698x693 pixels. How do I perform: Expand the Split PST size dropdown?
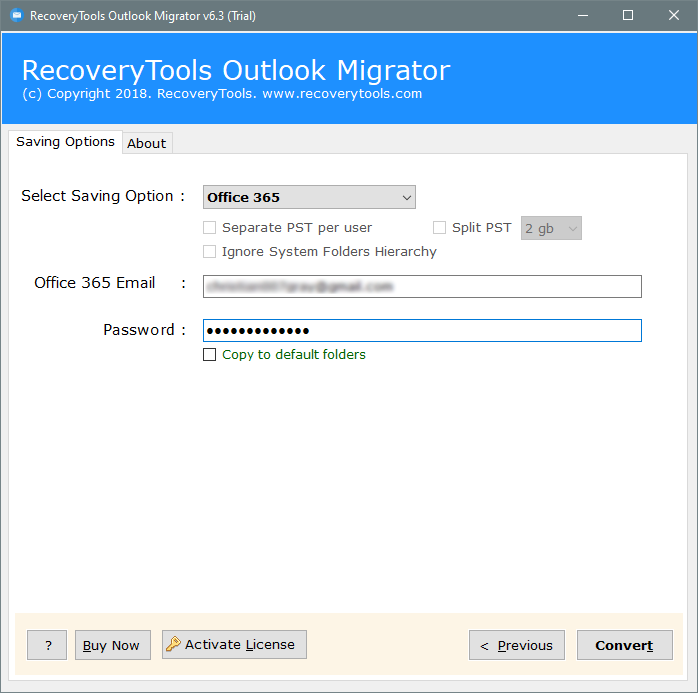click(x=551, y=228)
